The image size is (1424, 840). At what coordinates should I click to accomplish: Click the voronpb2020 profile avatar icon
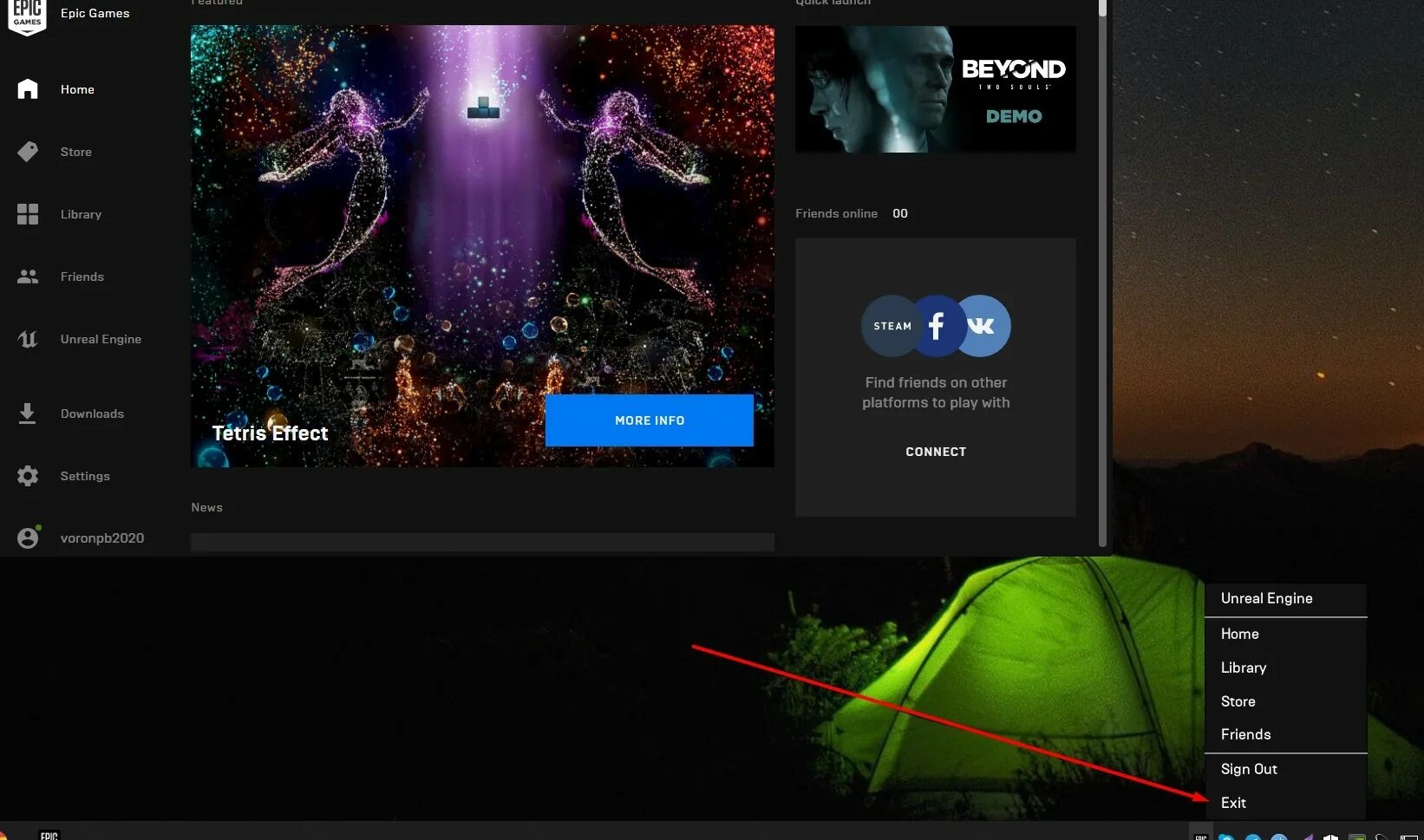point(28,537)
